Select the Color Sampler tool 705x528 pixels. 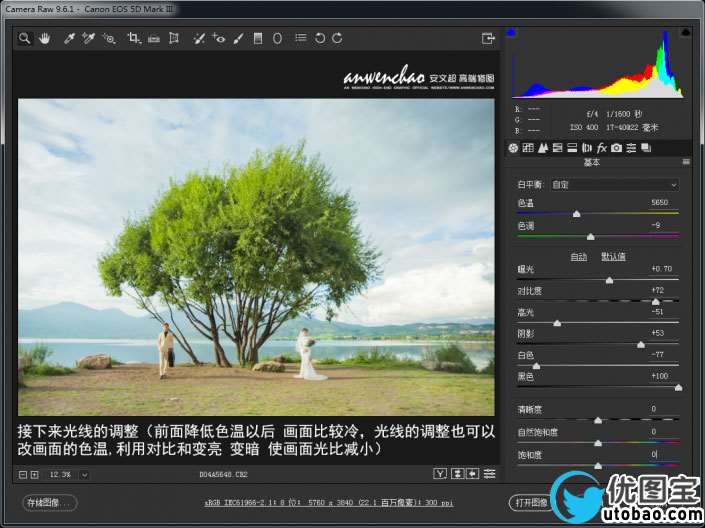(88, 38)
